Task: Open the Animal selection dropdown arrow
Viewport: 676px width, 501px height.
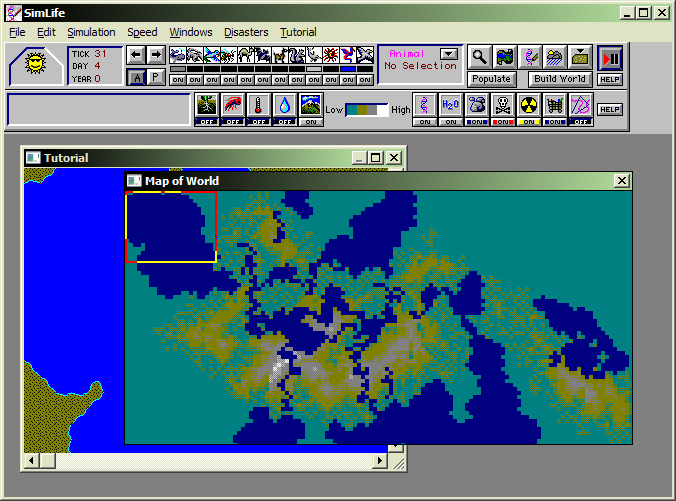Action: [x=449, y=54]
